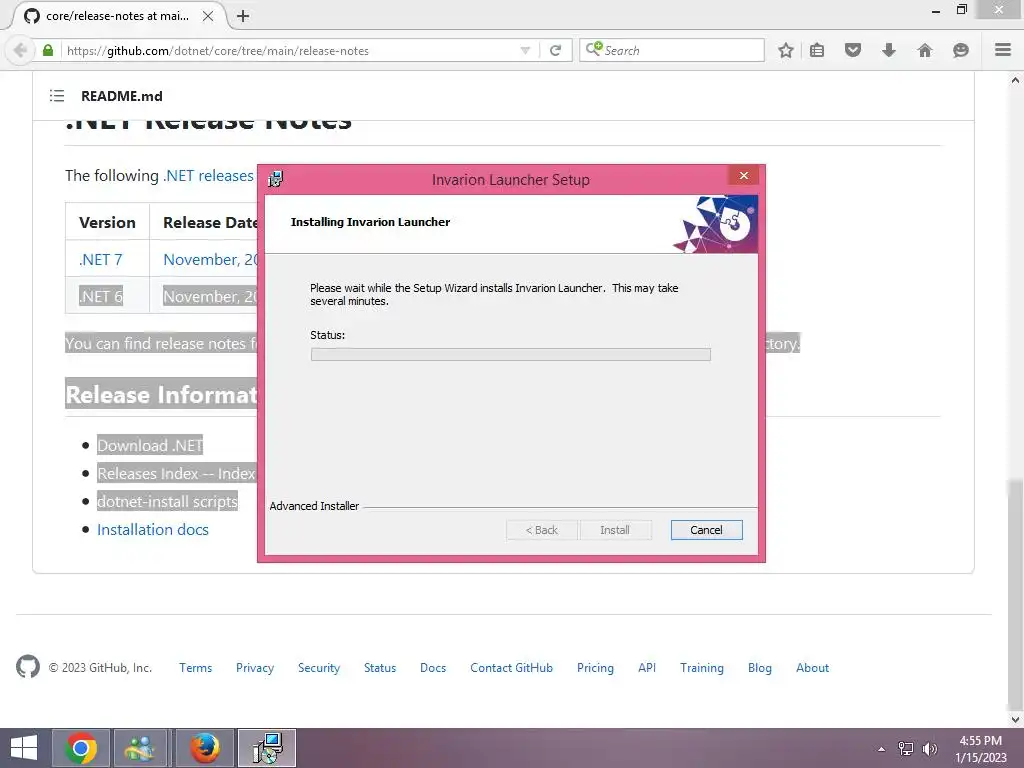The image size is (1024, 768).
Task: Open the downloads arrow icon
Action: coord(889,50)
